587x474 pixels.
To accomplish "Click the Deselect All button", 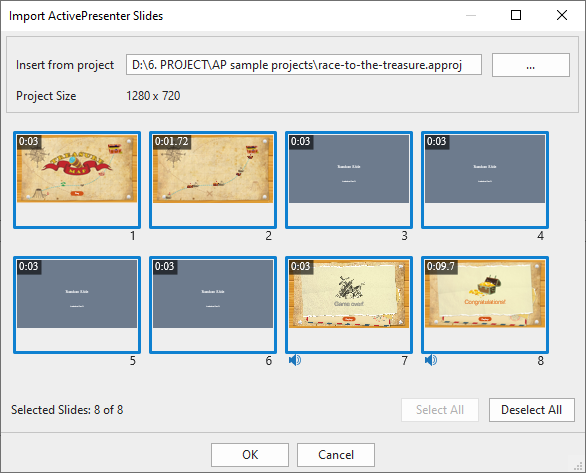I will tap(532, 410).
